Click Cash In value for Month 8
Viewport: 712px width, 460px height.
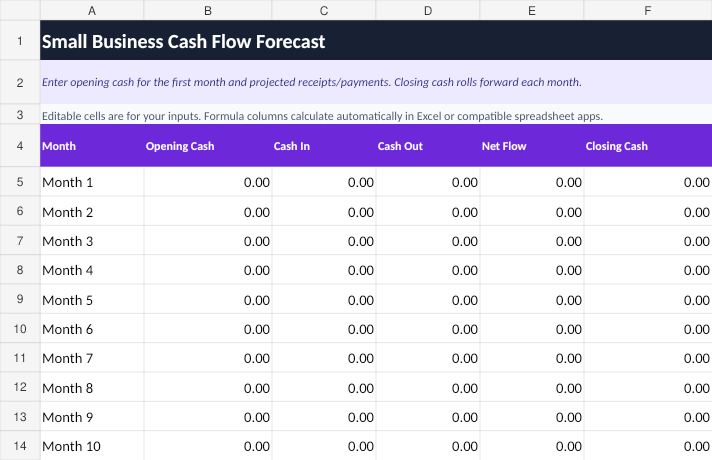coord(324,387)
